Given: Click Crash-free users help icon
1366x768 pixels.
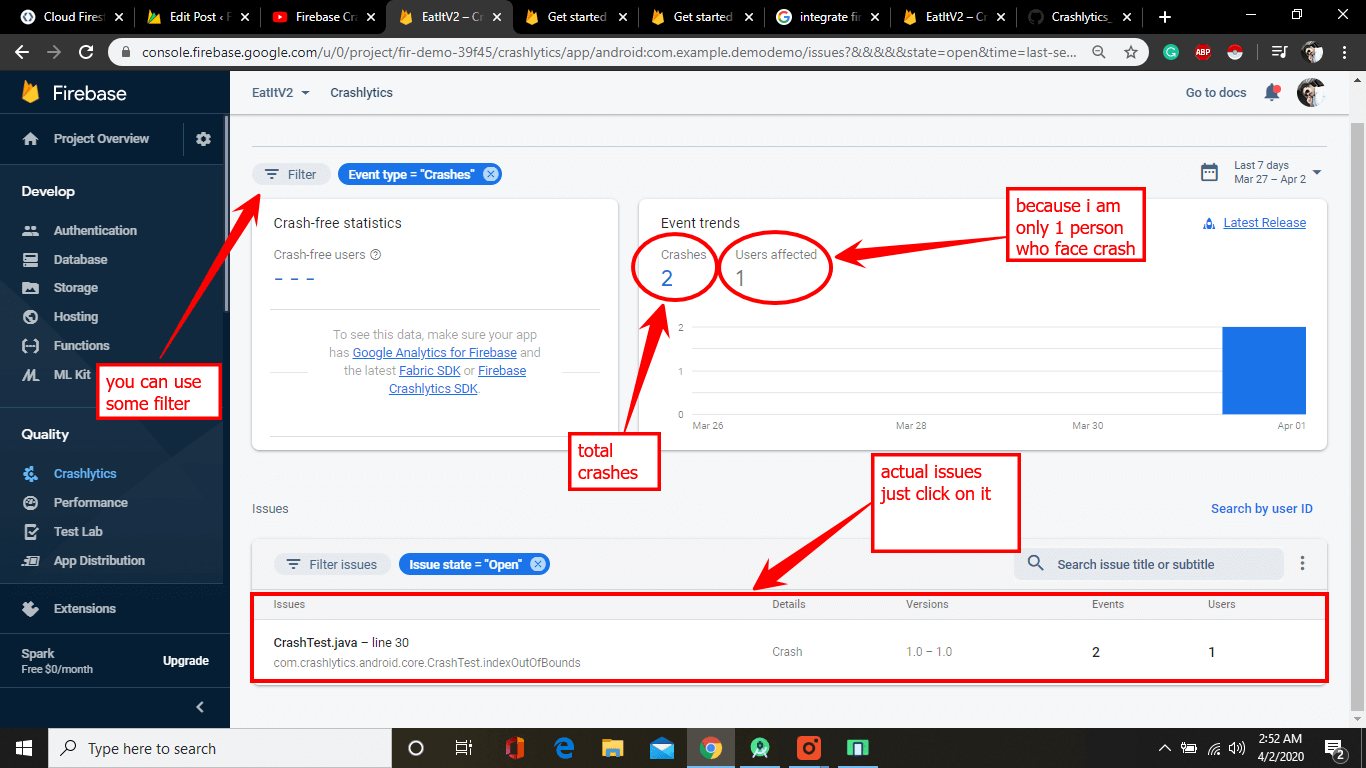Looking at the screenshot, I should coord(376,255).
